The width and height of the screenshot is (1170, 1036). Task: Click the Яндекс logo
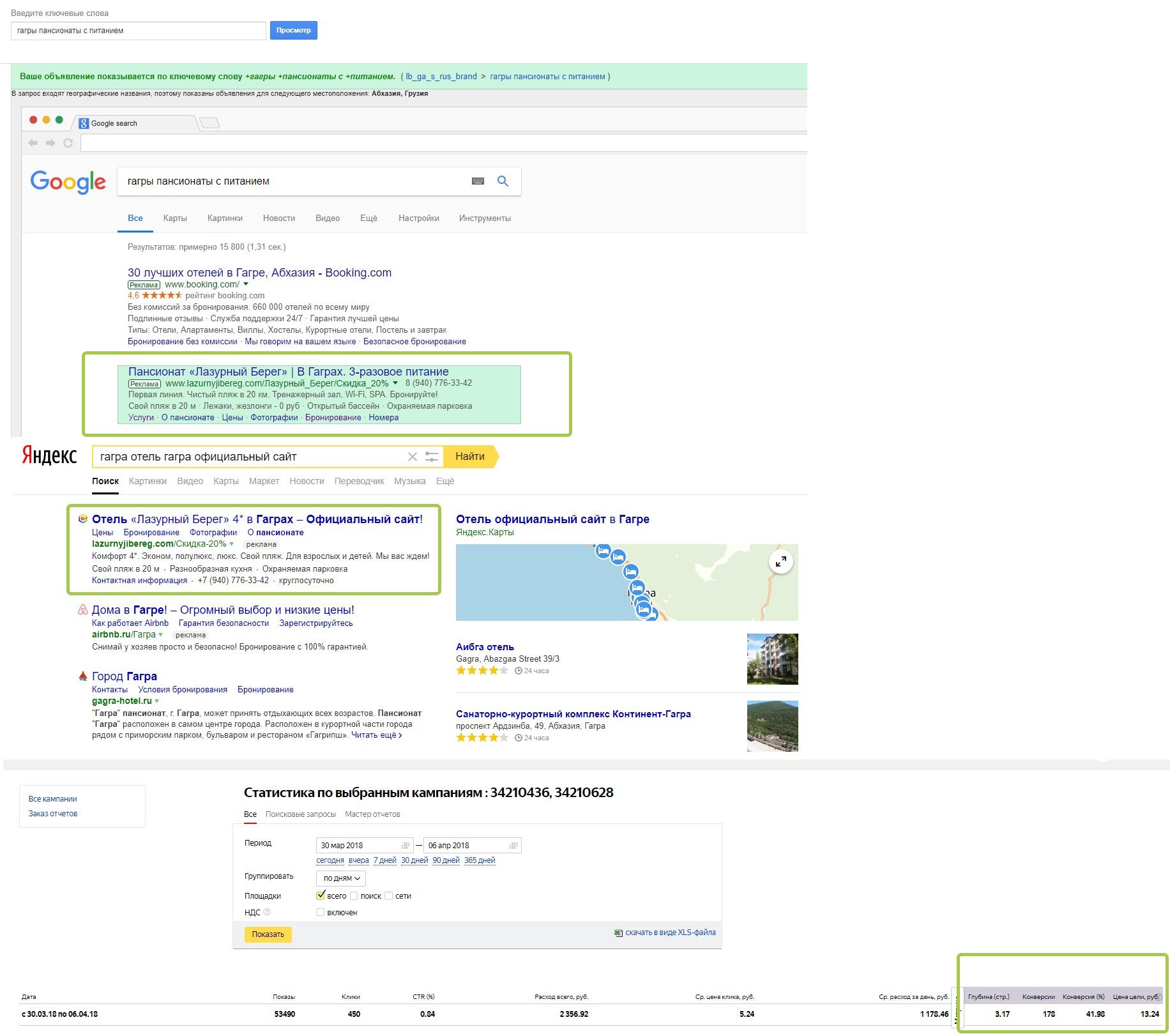[49, 456]
